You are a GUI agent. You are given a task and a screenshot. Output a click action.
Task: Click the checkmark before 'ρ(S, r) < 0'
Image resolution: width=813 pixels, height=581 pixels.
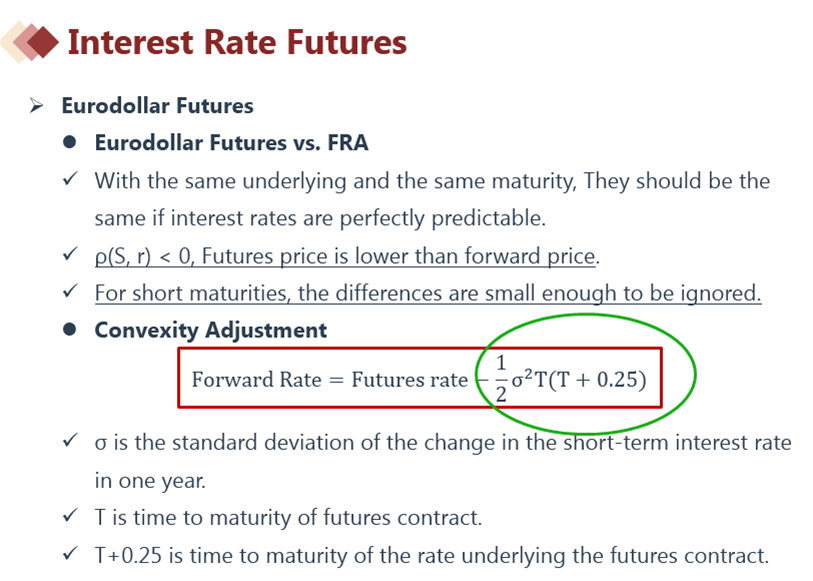point(70,254)
